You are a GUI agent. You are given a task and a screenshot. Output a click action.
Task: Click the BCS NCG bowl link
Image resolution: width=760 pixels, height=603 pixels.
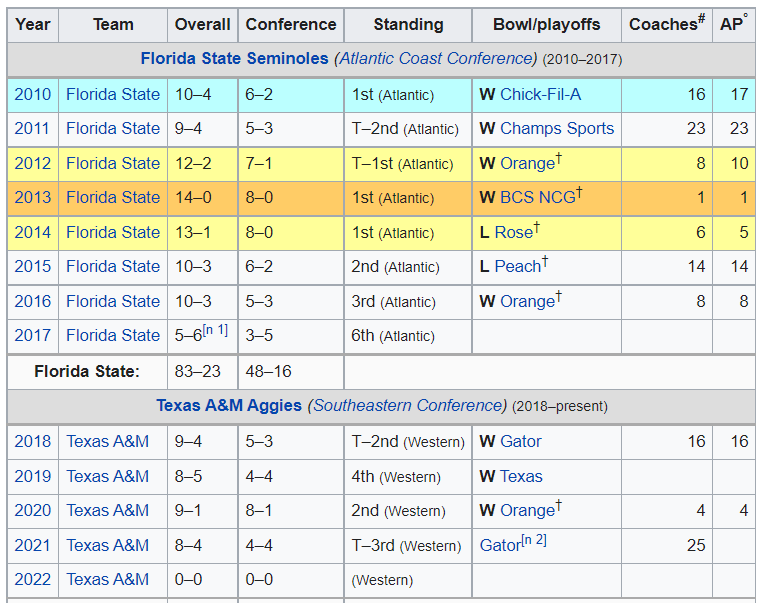[538, 198]
